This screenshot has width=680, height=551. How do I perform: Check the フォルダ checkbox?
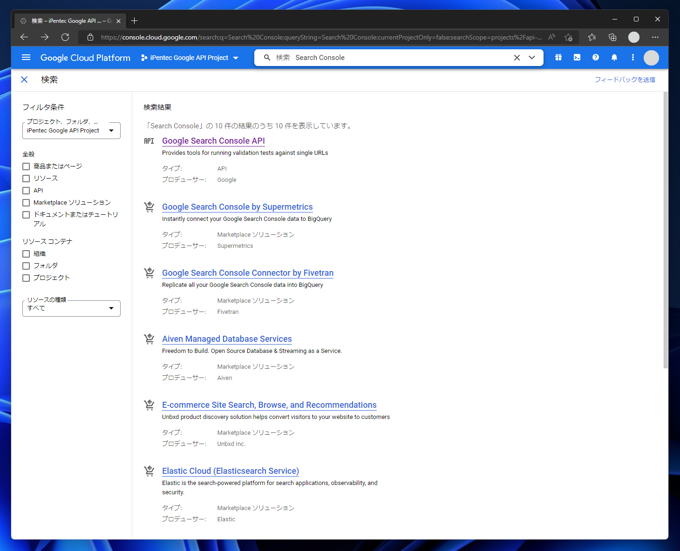(26, 266)
